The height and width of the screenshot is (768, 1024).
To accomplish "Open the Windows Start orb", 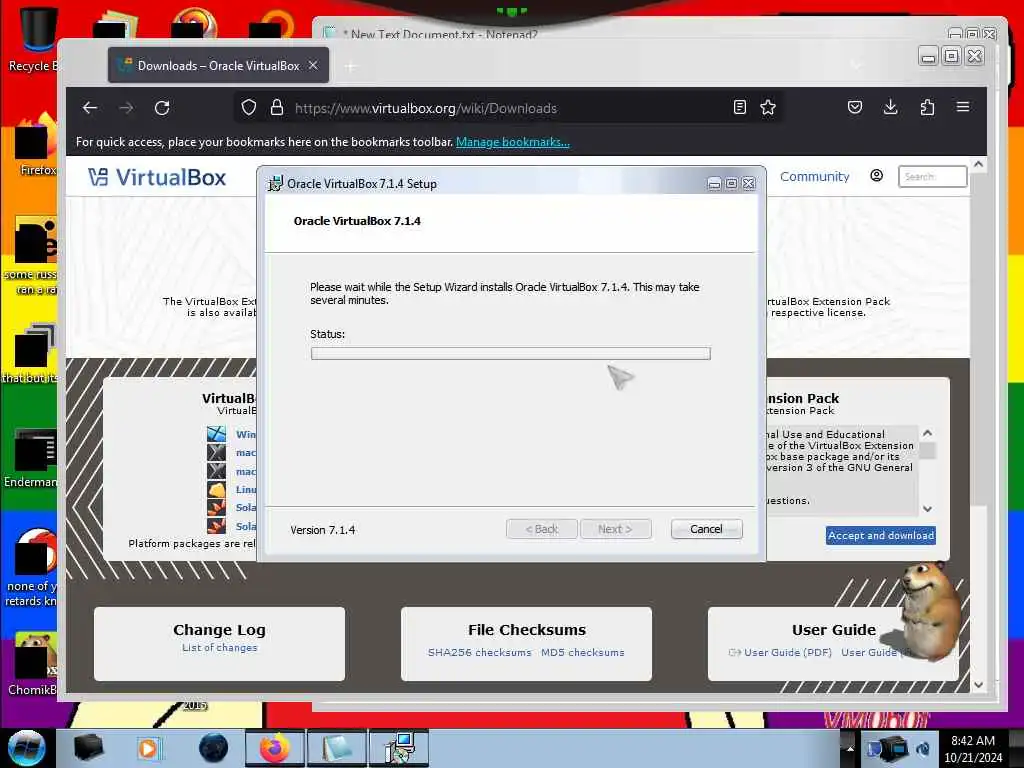I will pos(27,748).
